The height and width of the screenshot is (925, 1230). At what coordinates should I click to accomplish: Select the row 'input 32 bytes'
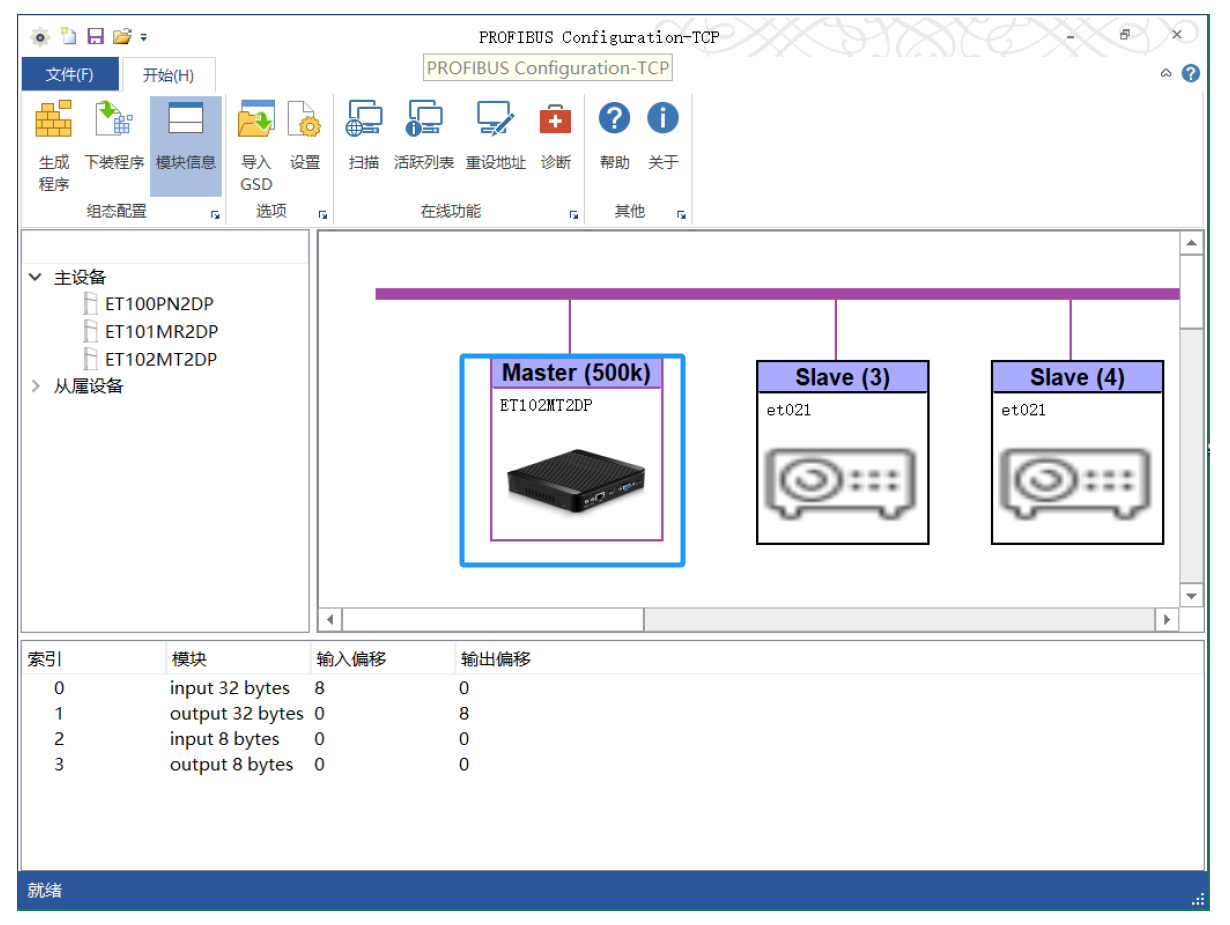(x=612, y=688)
